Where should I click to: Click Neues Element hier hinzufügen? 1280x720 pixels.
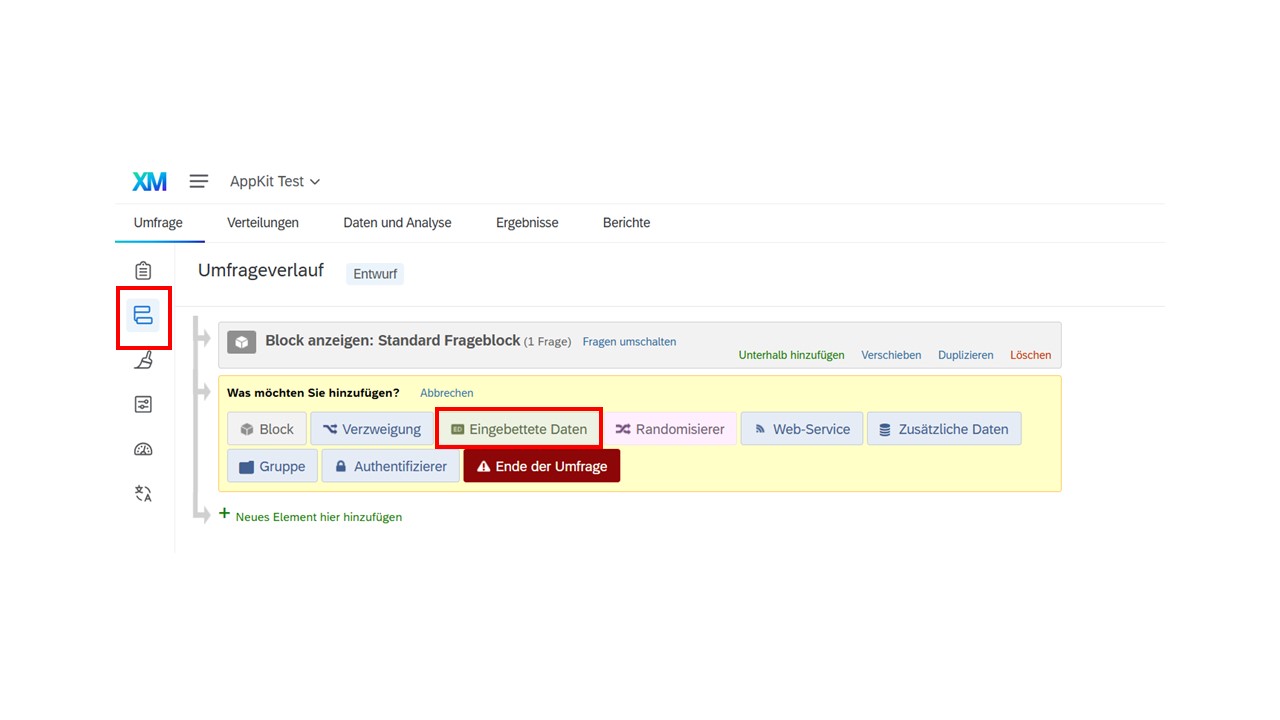[x=310, y=516]
